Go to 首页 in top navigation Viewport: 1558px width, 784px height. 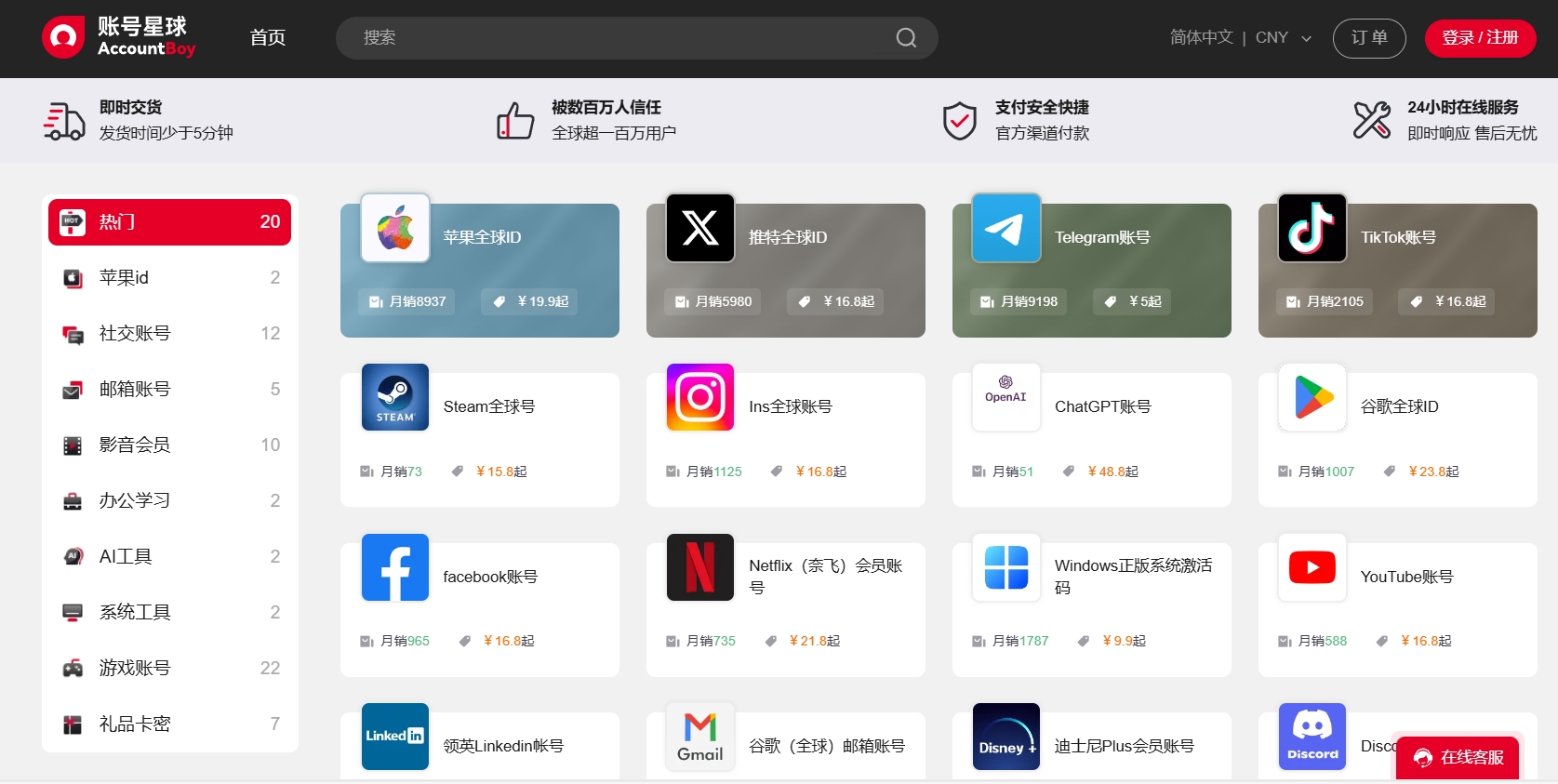click(x=268, y=37)
